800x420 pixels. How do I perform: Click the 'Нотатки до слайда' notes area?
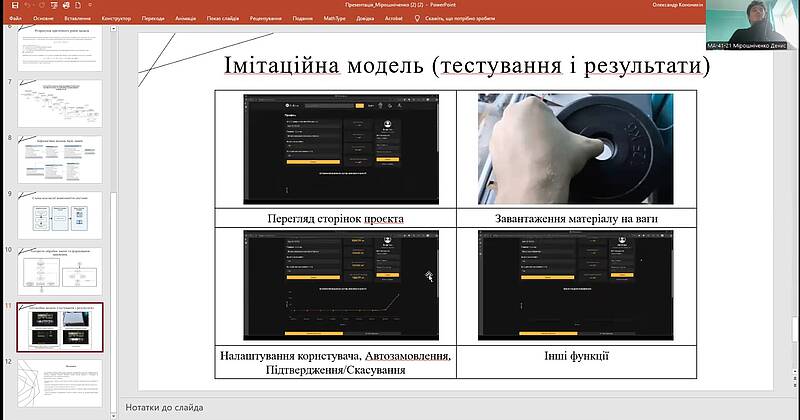[x=164, y=407]
